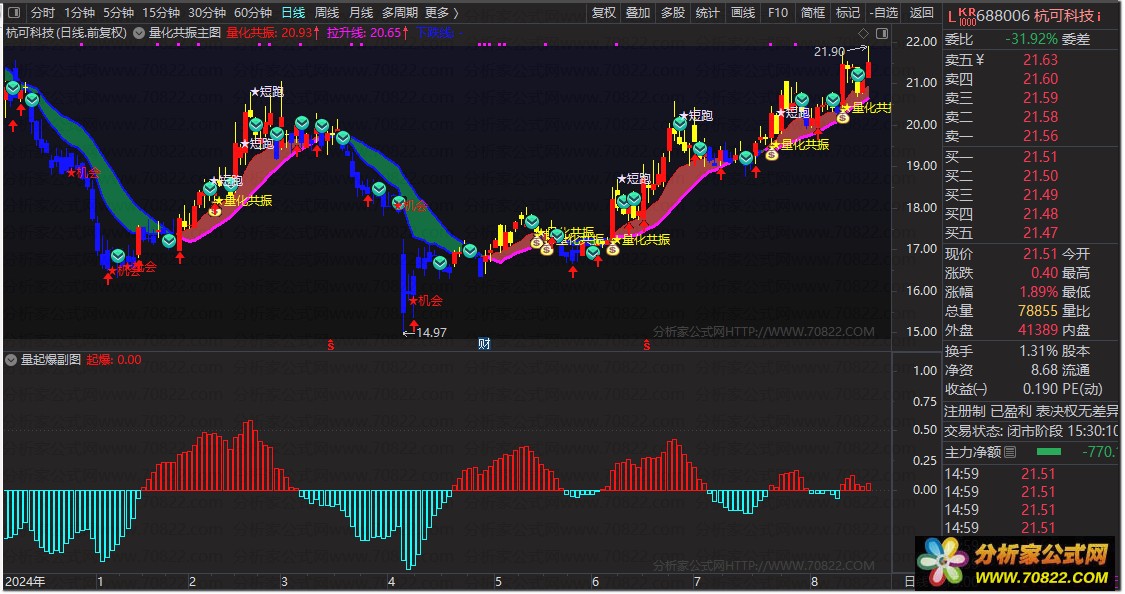Toggle 简框 simple frame mode
This screenshot has height=594, width=1125.
[x=812, y=12]
